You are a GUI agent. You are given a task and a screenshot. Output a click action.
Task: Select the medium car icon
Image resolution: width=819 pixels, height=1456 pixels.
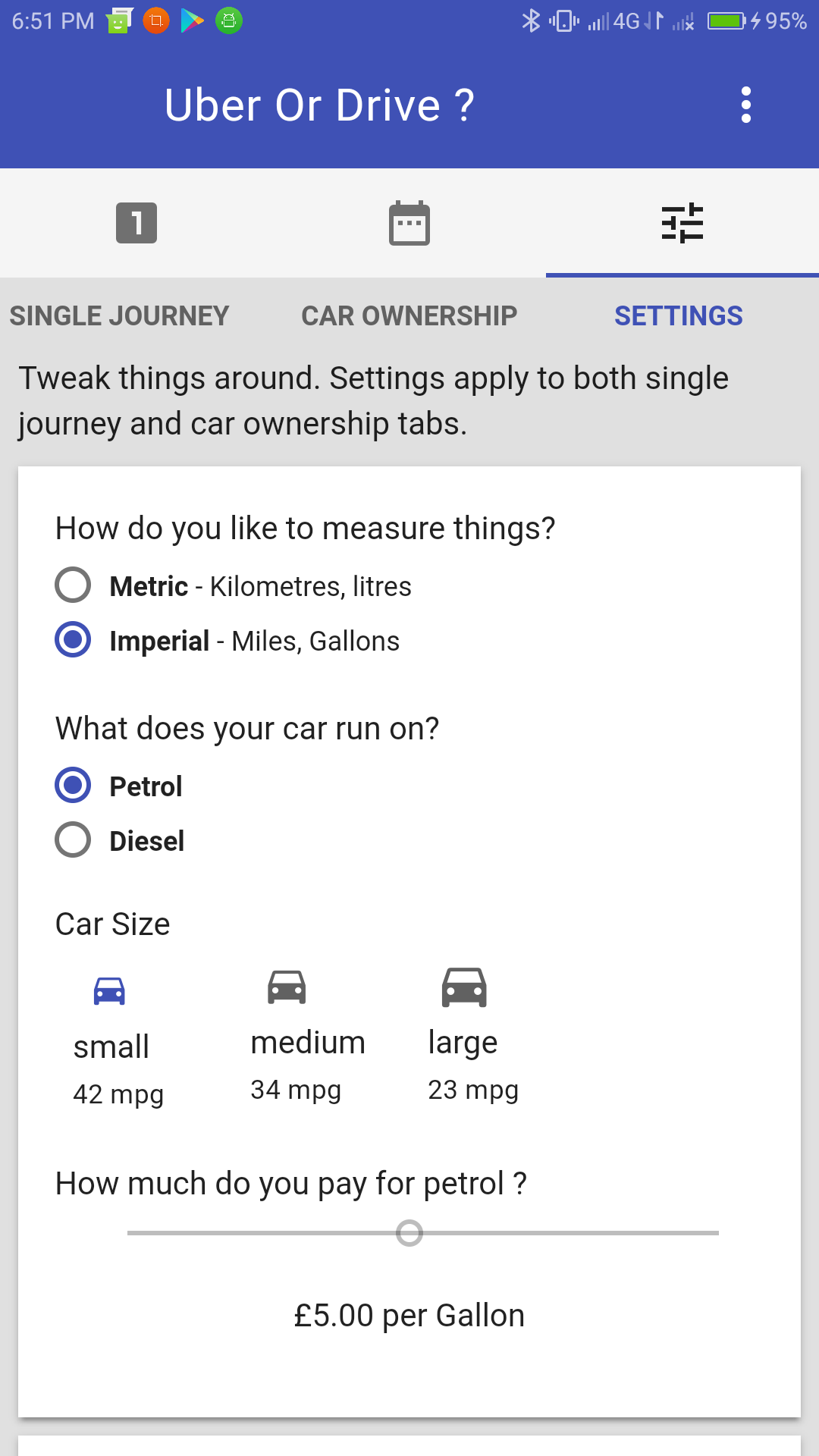pos(287,987)
